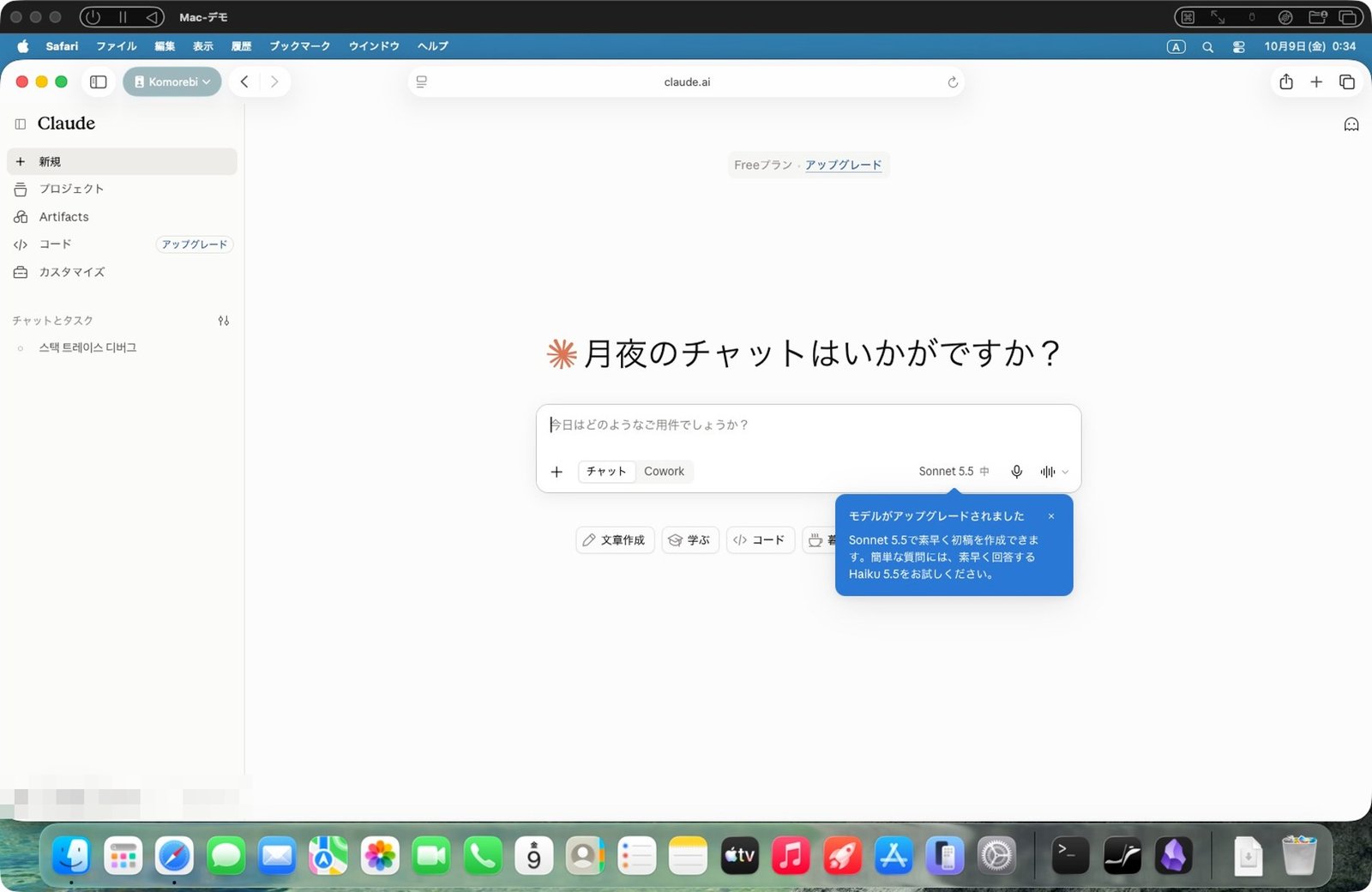Open the ウインドウ menu
The image size is (1372, 892).
tap(375, 46)
